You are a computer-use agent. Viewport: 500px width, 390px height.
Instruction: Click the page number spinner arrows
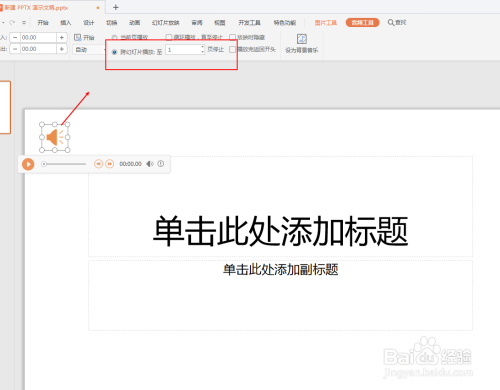[x=203, y=50]
